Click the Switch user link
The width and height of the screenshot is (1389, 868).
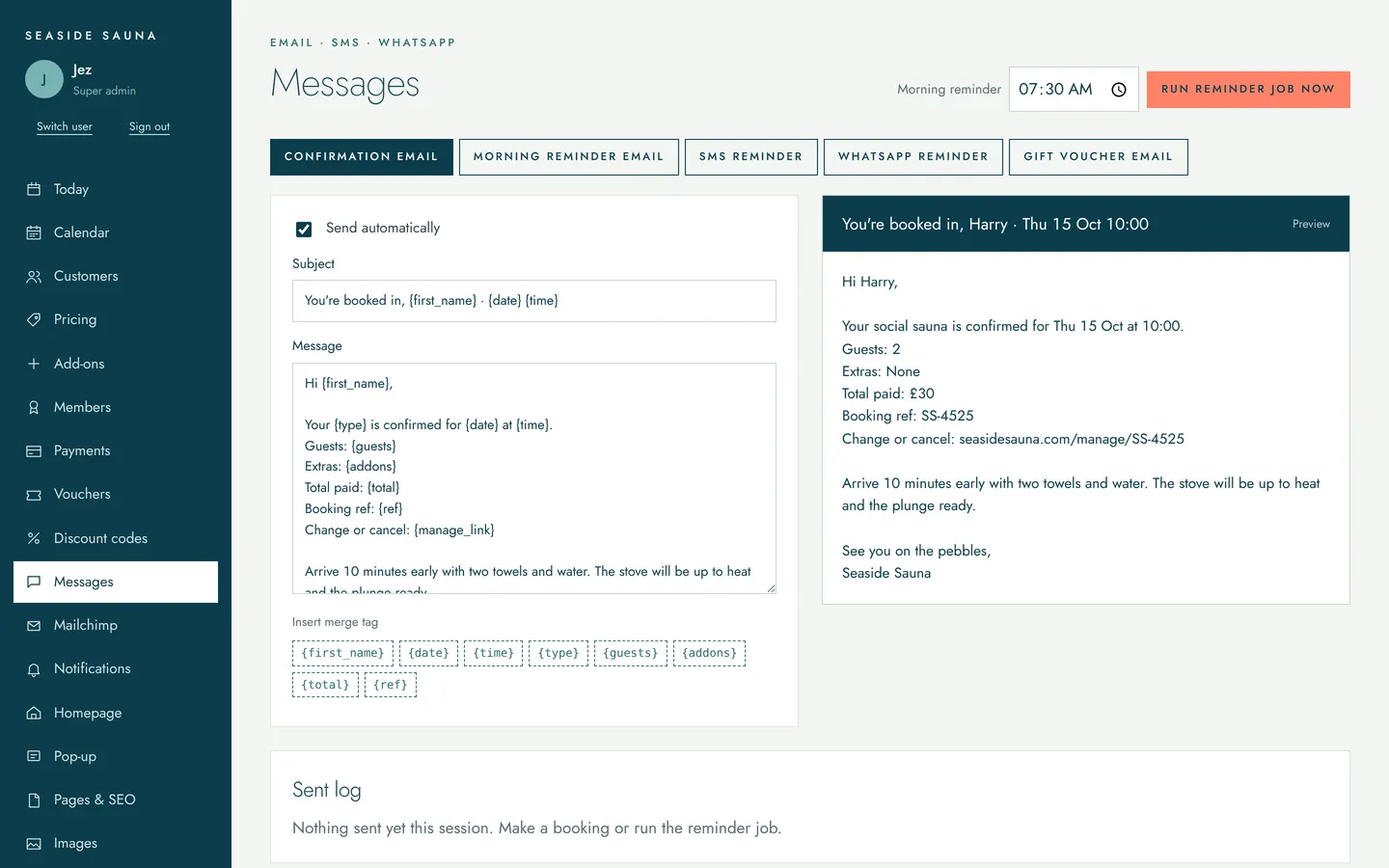click(x=65, y=126)
